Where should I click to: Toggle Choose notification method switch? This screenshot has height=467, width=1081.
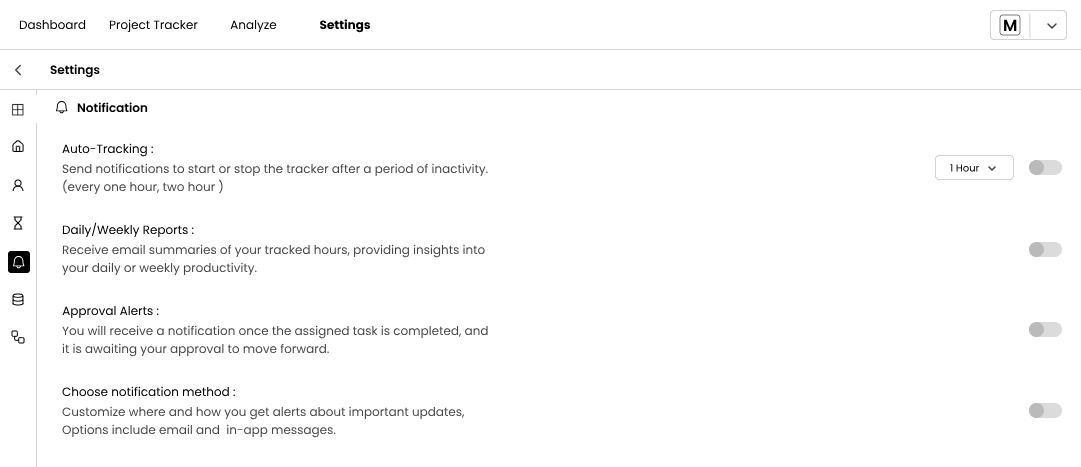pyautogui.click(x=1045, y=410)
